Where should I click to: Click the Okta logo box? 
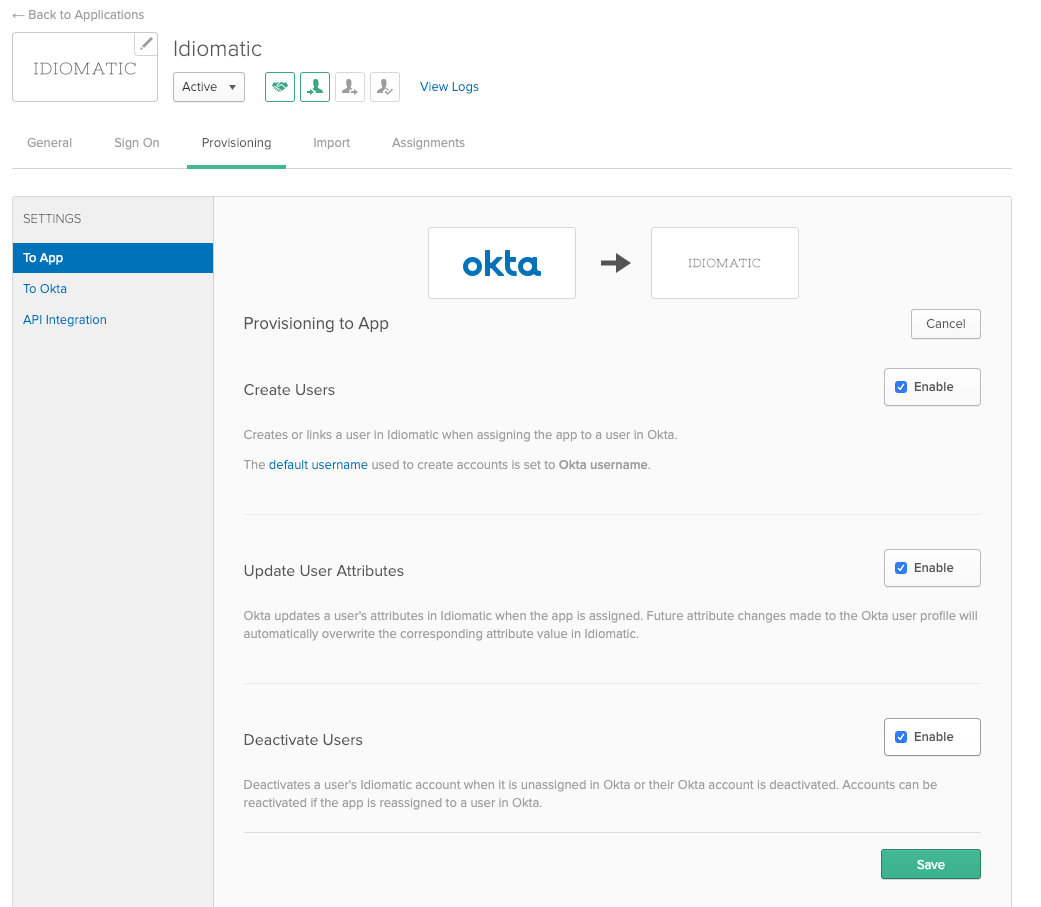(x=502, y=263)
